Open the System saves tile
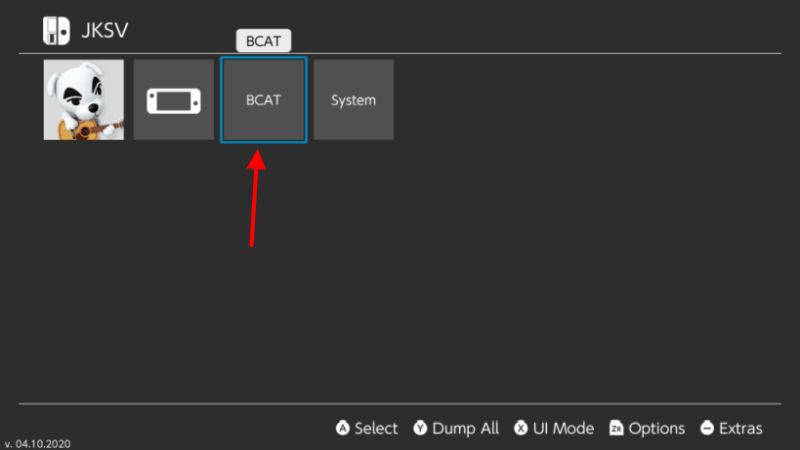 pos(354,100)
